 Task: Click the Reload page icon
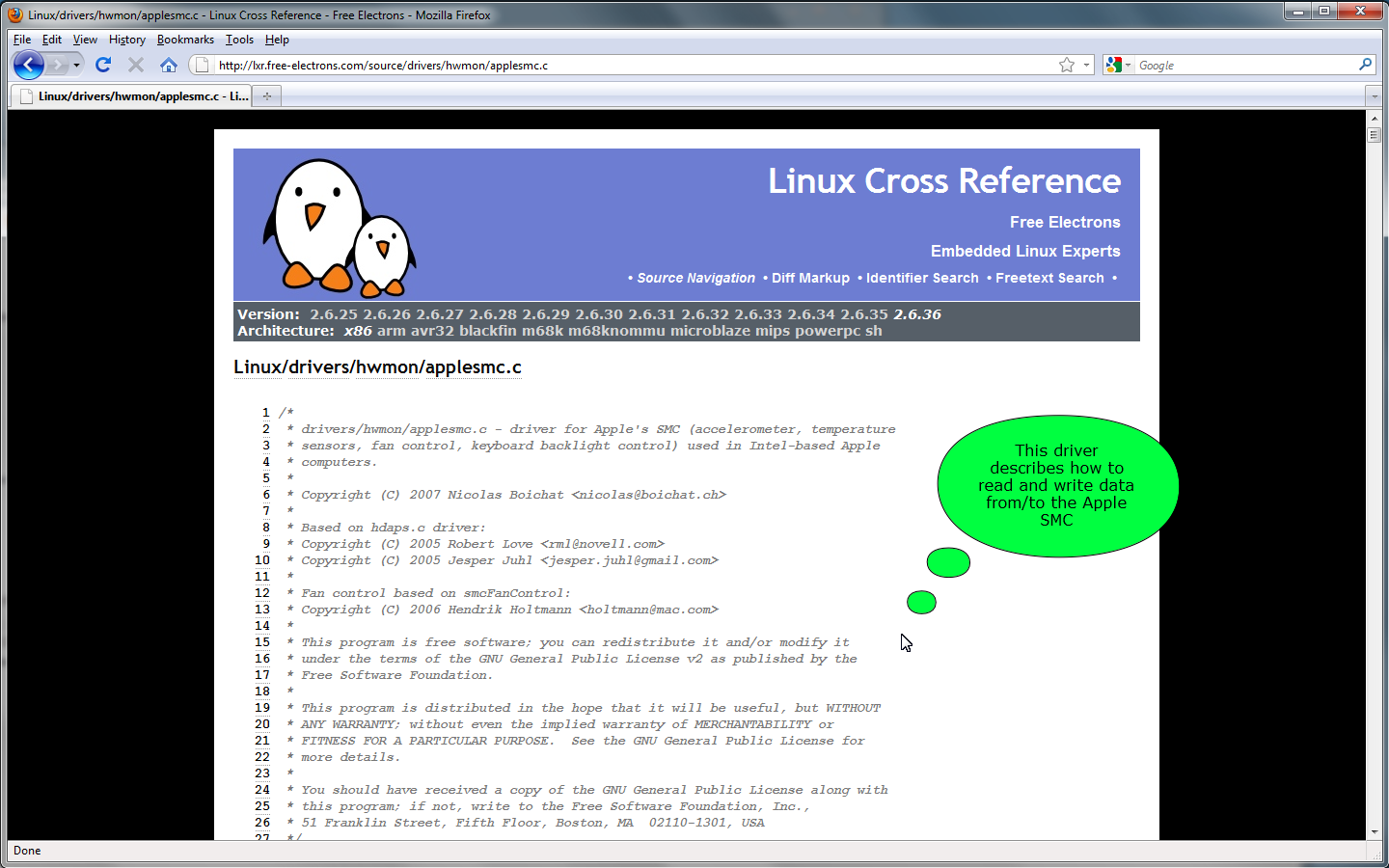103,65
